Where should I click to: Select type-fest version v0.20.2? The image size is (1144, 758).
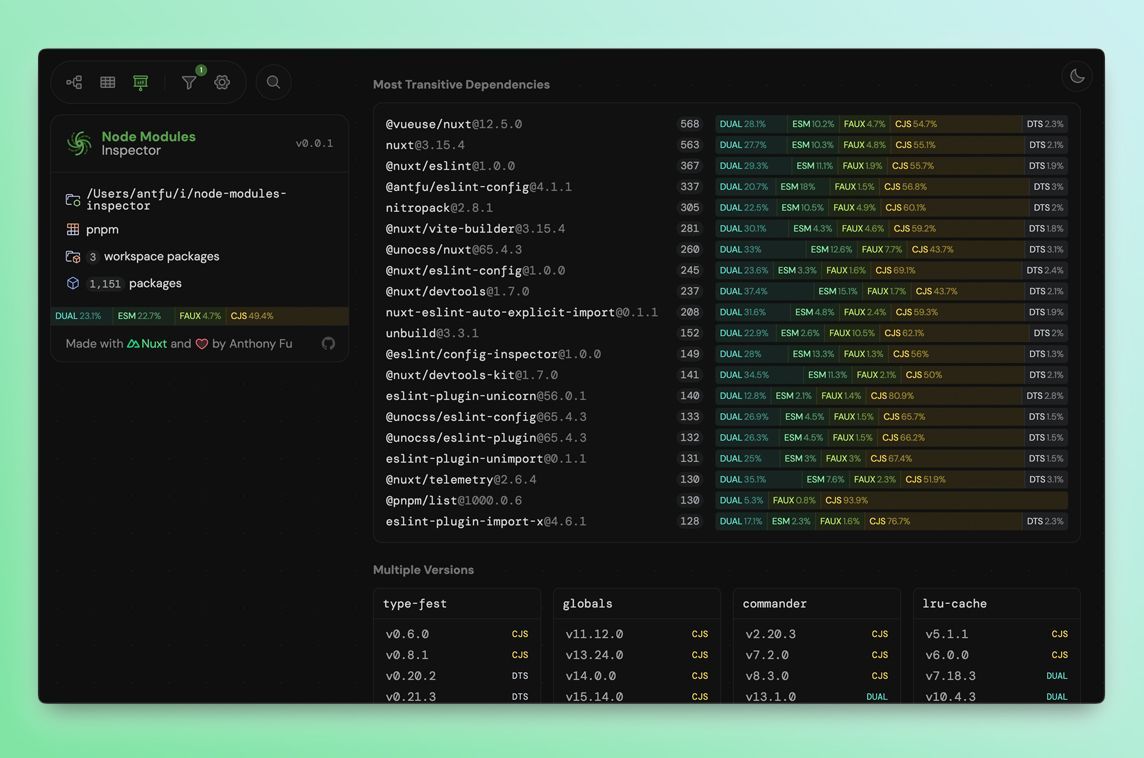coord(457,676)
